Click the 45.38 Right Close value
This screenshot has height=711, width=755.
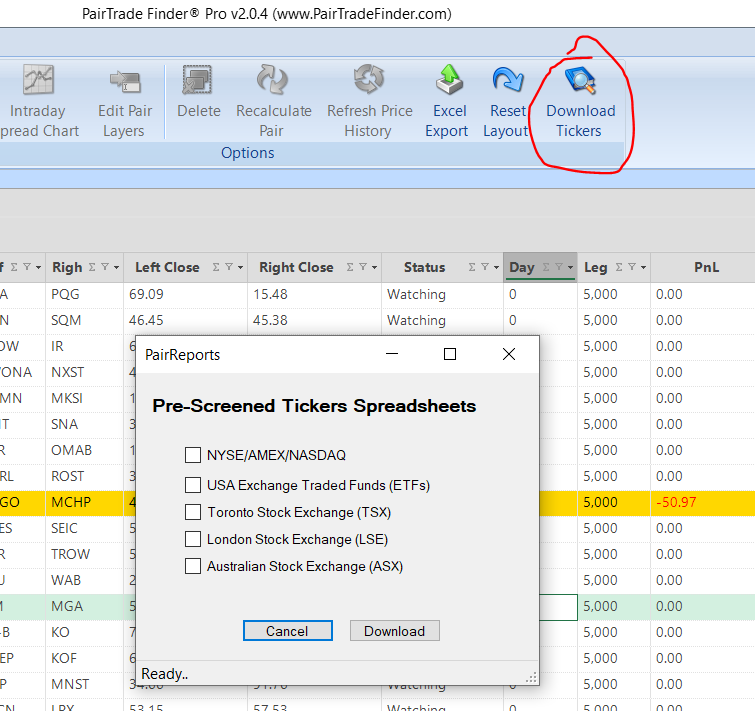pyautogui.click(x=270, y=320)
